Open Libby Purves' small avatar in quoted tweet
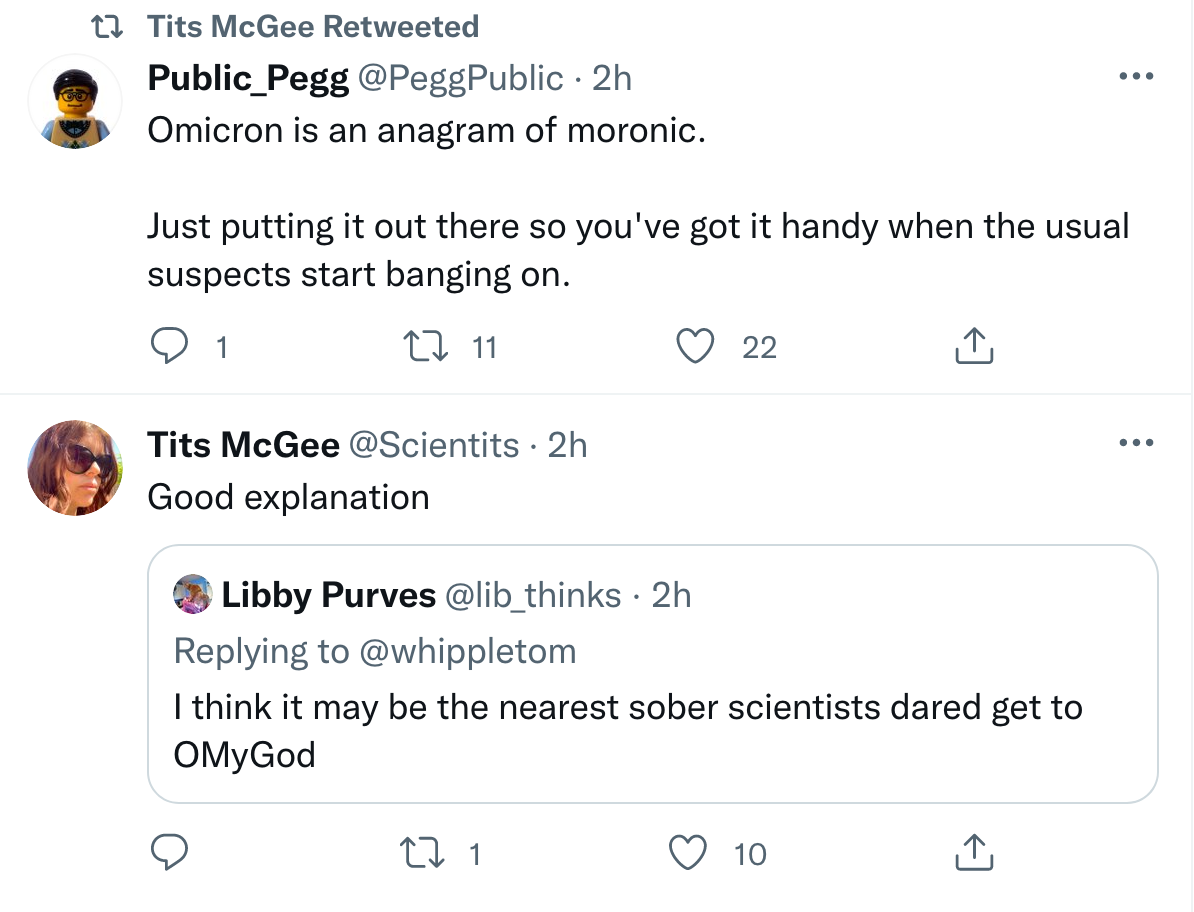Viewport: 1194px width, 912px height. (192, 595)
